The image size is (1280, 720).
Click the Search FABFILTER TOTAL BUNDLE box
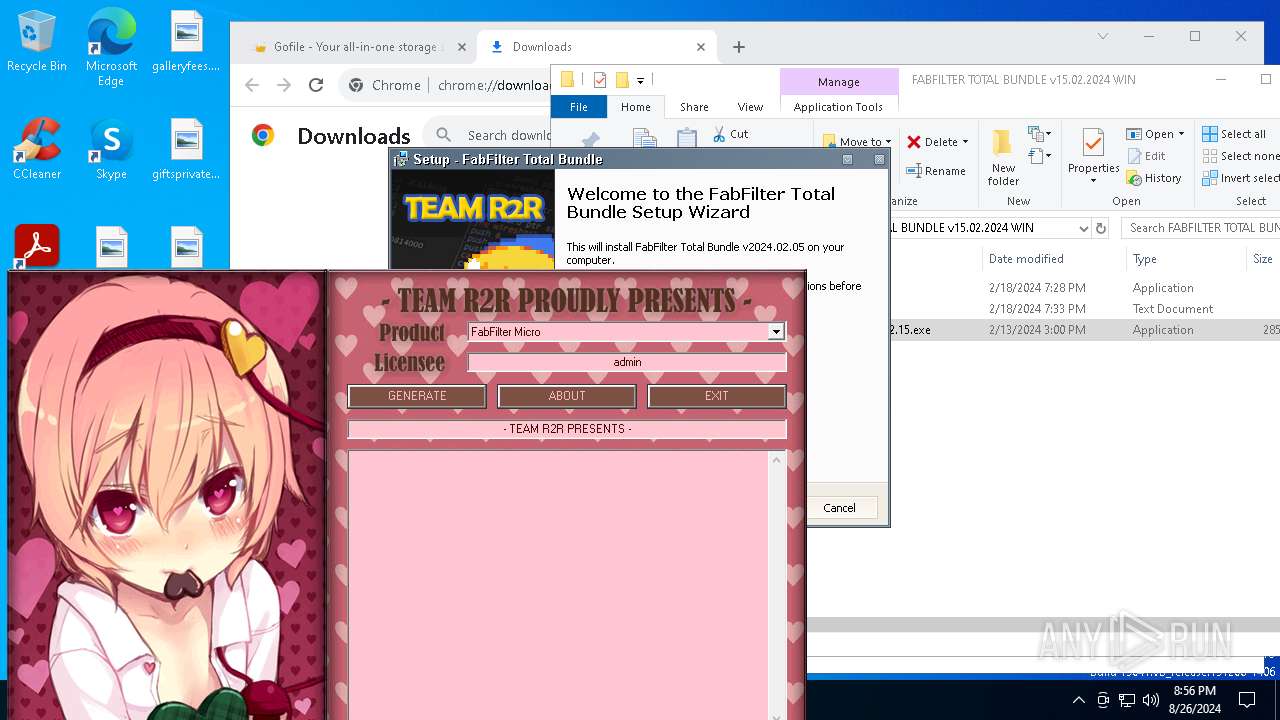click(x=1200, y=228)
